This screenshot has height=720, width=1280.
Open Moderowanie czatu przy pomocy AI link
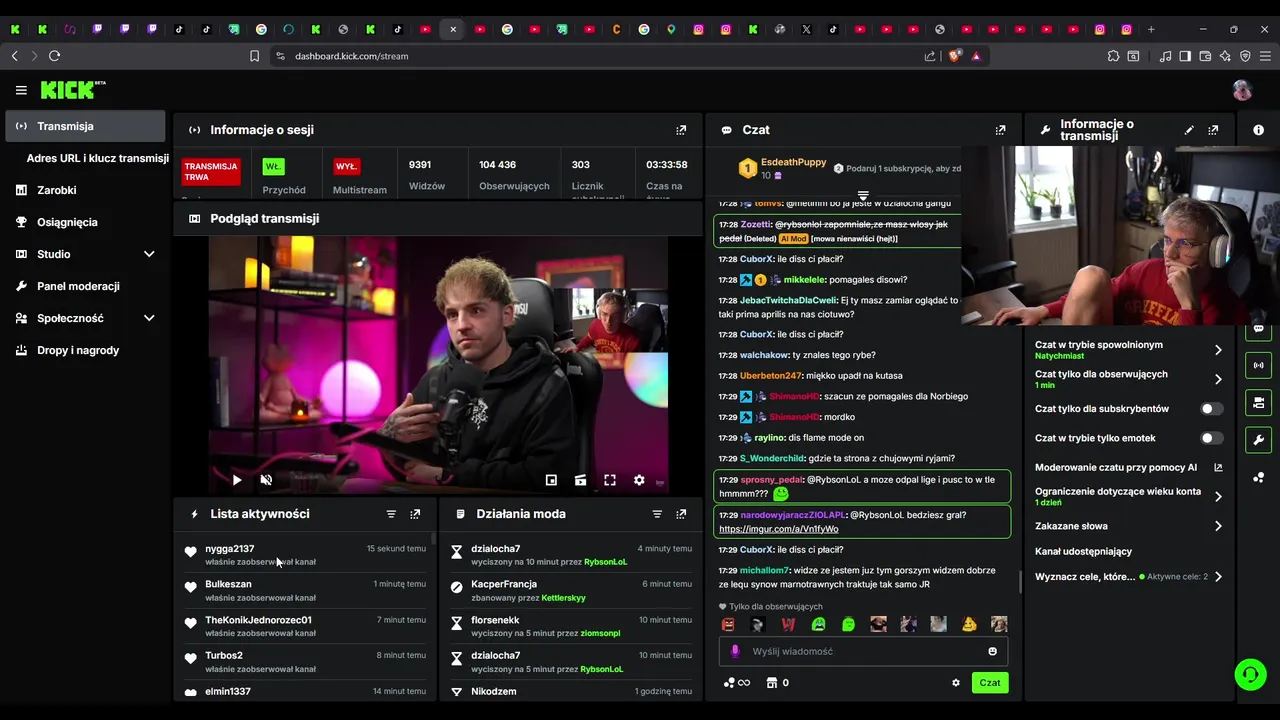(1127, 467)
